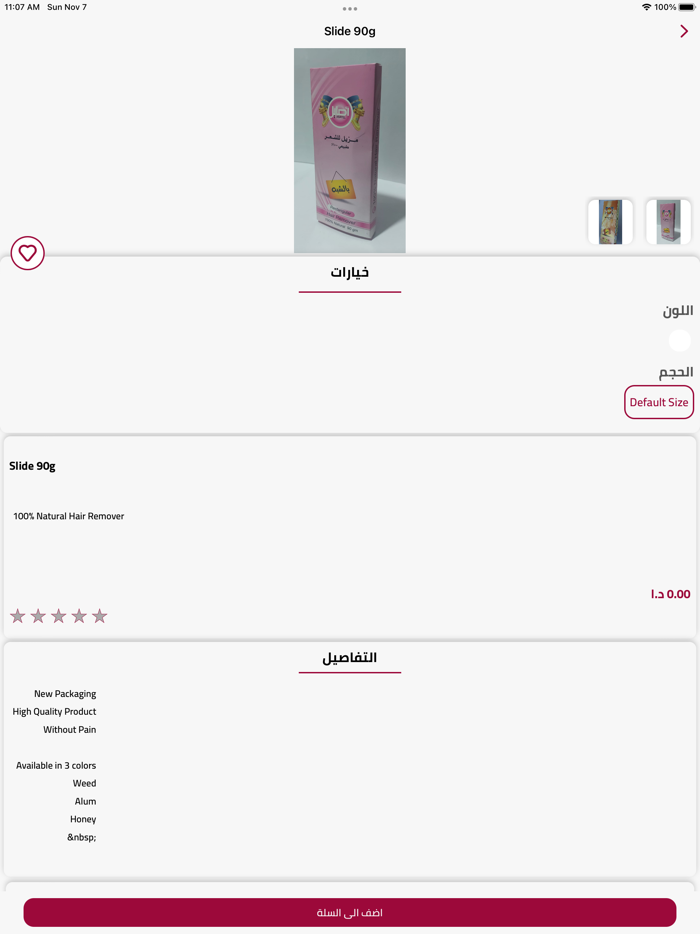Choose the white color swatch

point(680,341)
